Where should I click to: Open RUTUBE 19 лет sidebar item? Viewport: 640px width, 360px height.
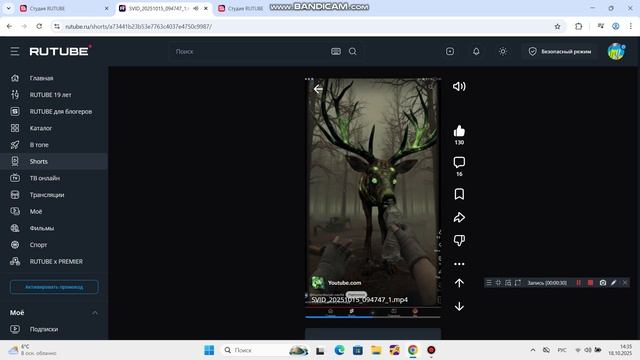coord(54,95)
